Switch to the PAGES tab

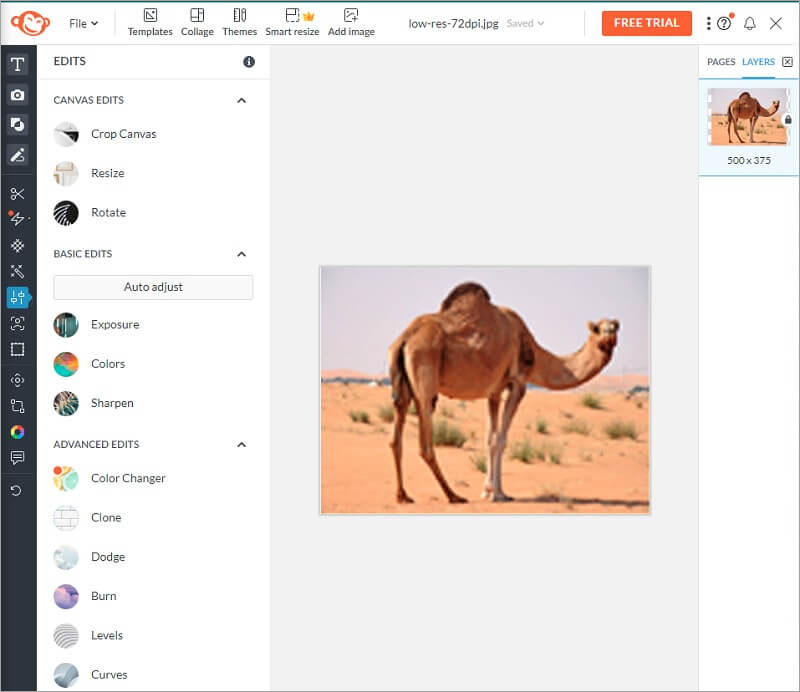click(720, 61)
